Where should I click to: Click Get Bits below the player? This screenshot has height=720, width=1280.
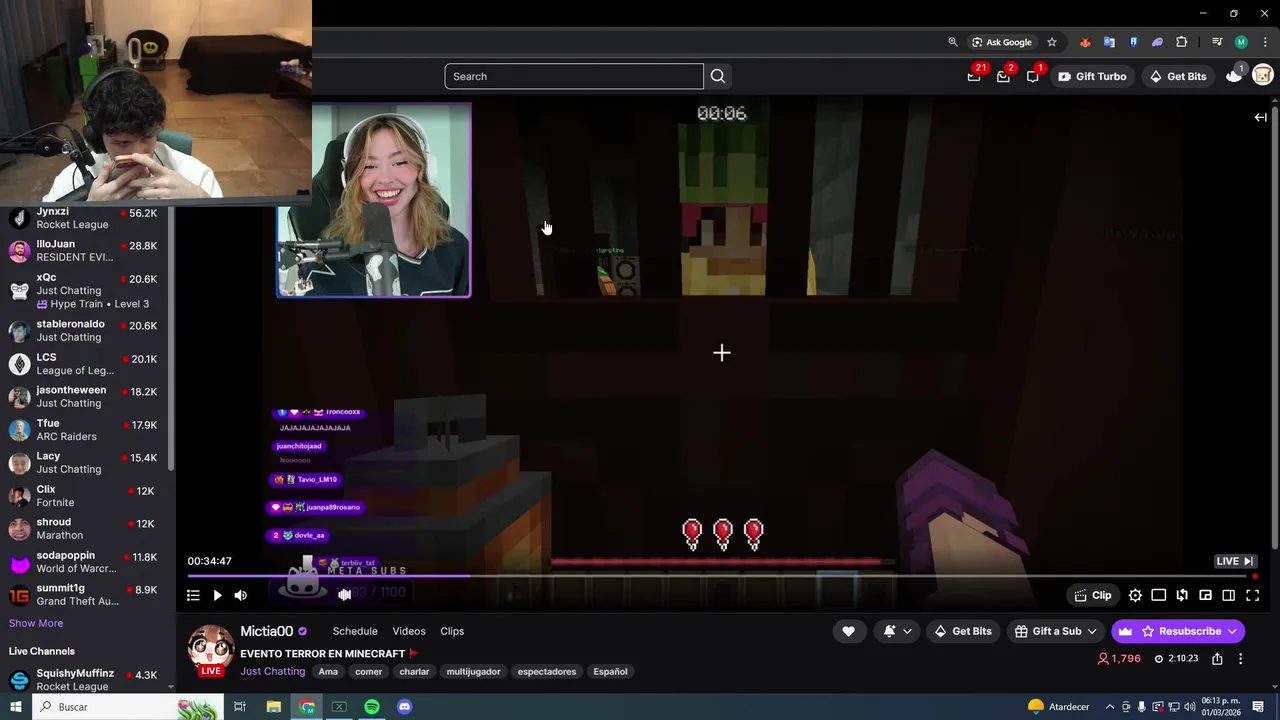click(x=961, y=631)
